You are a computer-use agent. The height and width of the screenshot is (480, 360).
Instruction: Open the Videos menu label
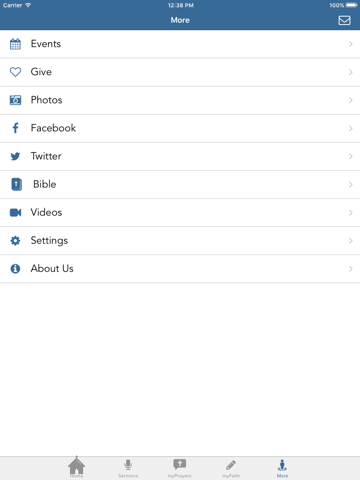point(46,212)
